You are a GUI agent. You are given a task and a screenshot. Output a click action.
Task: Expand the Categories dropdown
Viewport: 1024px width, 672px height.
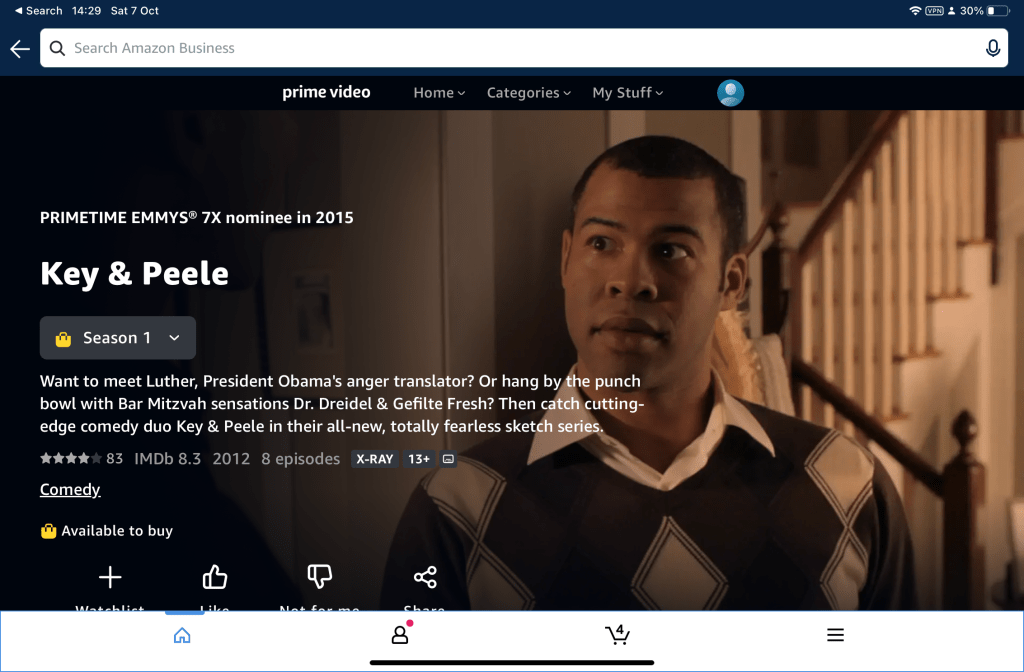tap(528, 93)
